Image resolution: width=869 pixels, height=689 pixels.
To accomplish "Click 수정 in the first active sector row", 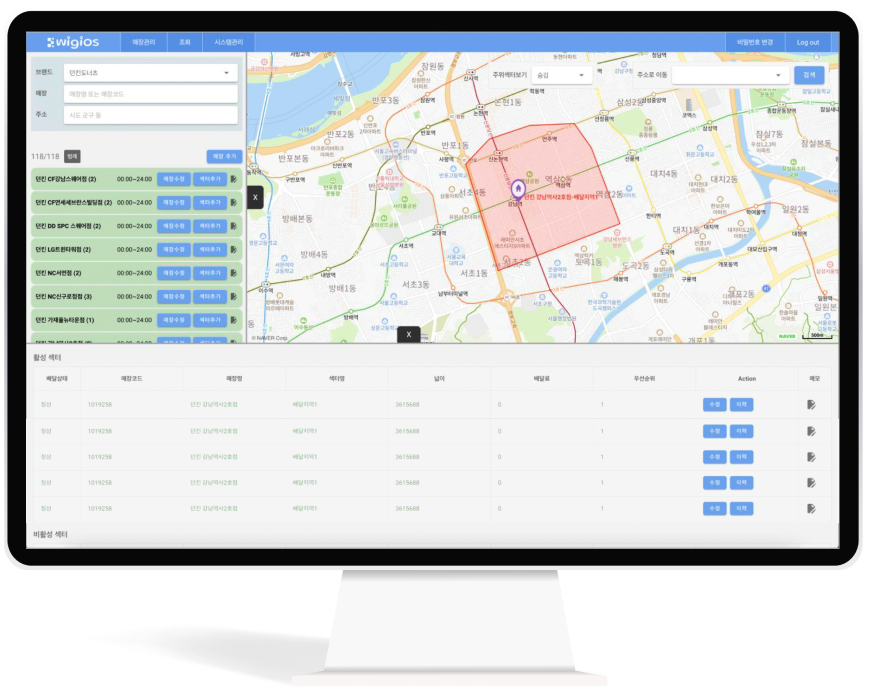I will click(x=714, y=405).
